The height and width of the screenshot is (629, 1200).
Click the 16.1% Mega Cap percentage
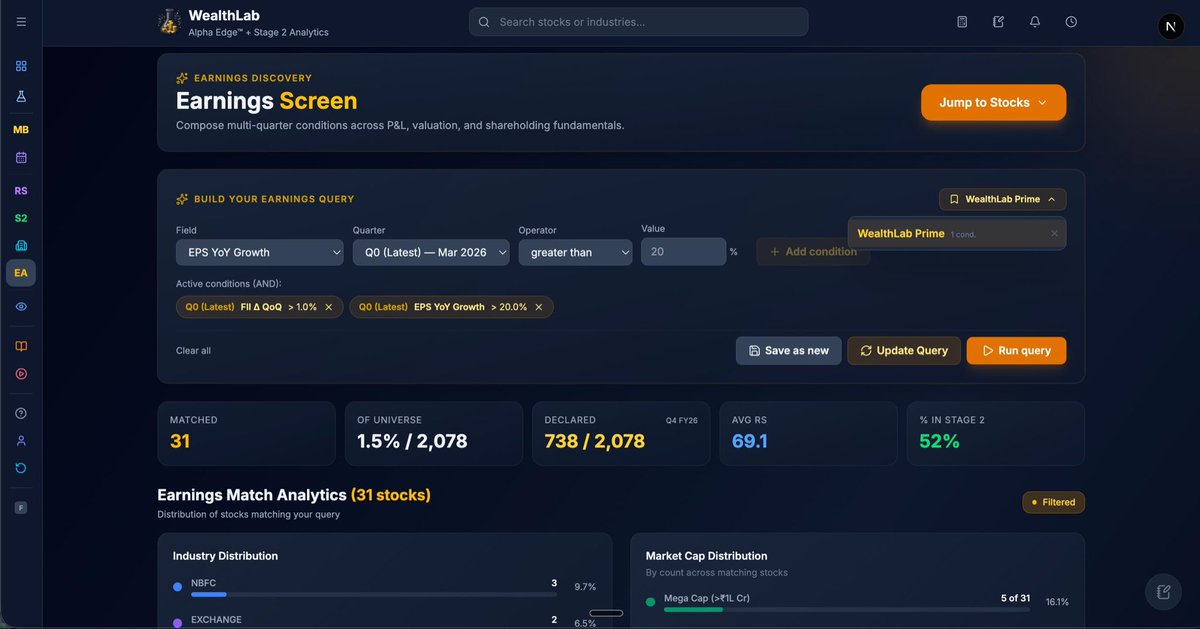1057,602
